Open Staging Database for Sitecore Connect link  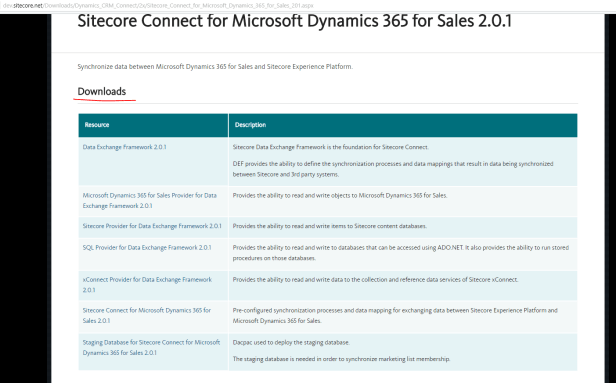tap(151, 348)
